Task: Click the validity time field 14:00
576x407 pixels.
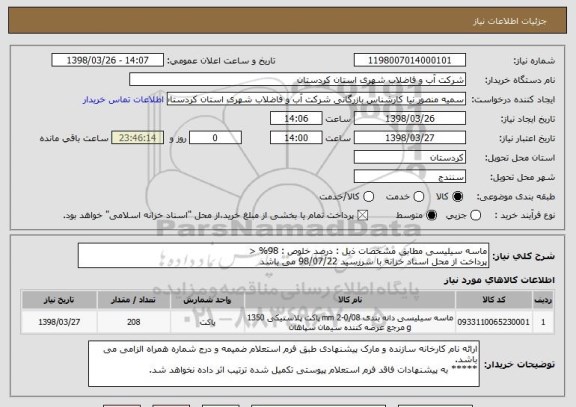Action: [x=296, y=138]
